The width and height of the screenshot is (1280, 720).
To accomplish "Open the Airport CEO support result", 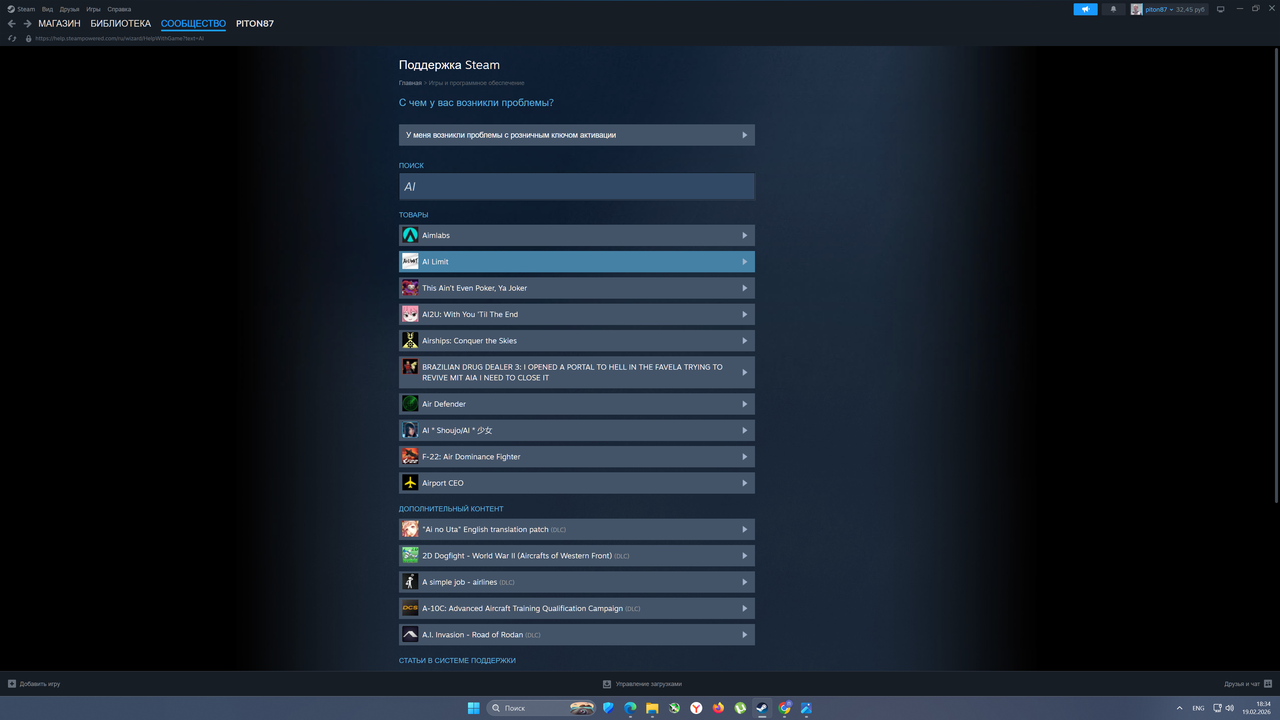I will coord(577,483).
